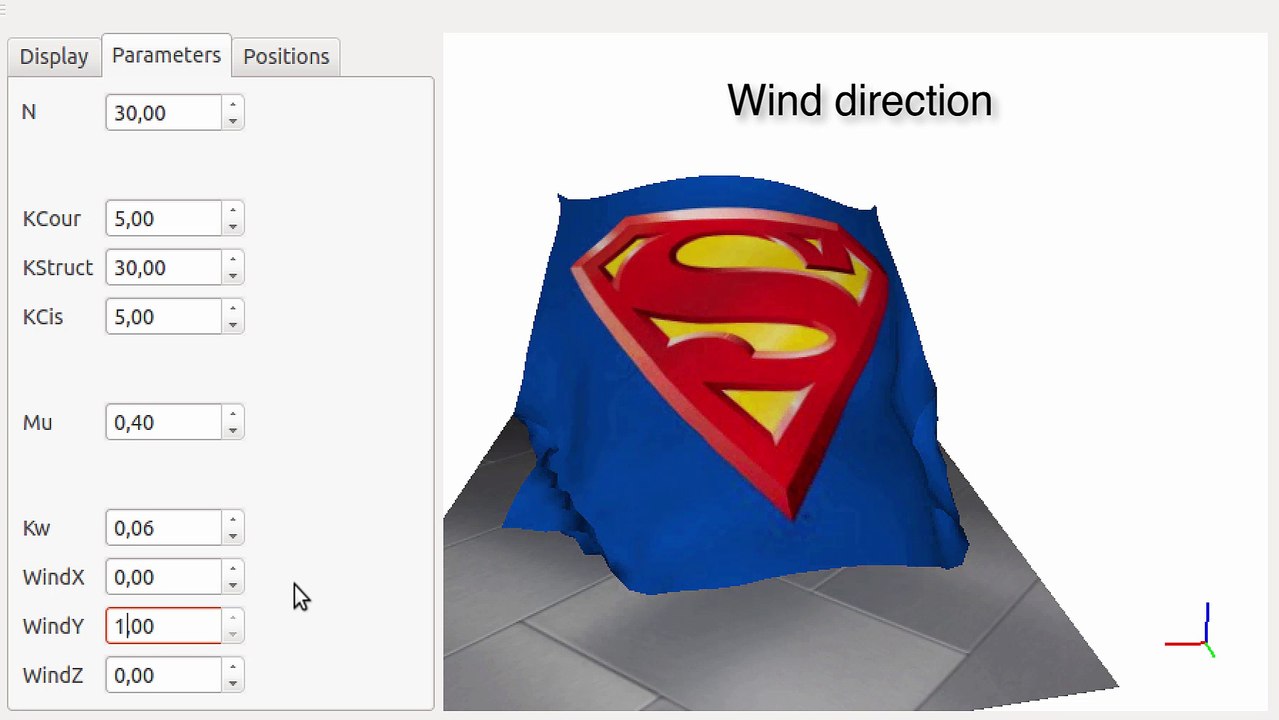
Task: Decrement KCour using down arrow
Action: point(232,228)
